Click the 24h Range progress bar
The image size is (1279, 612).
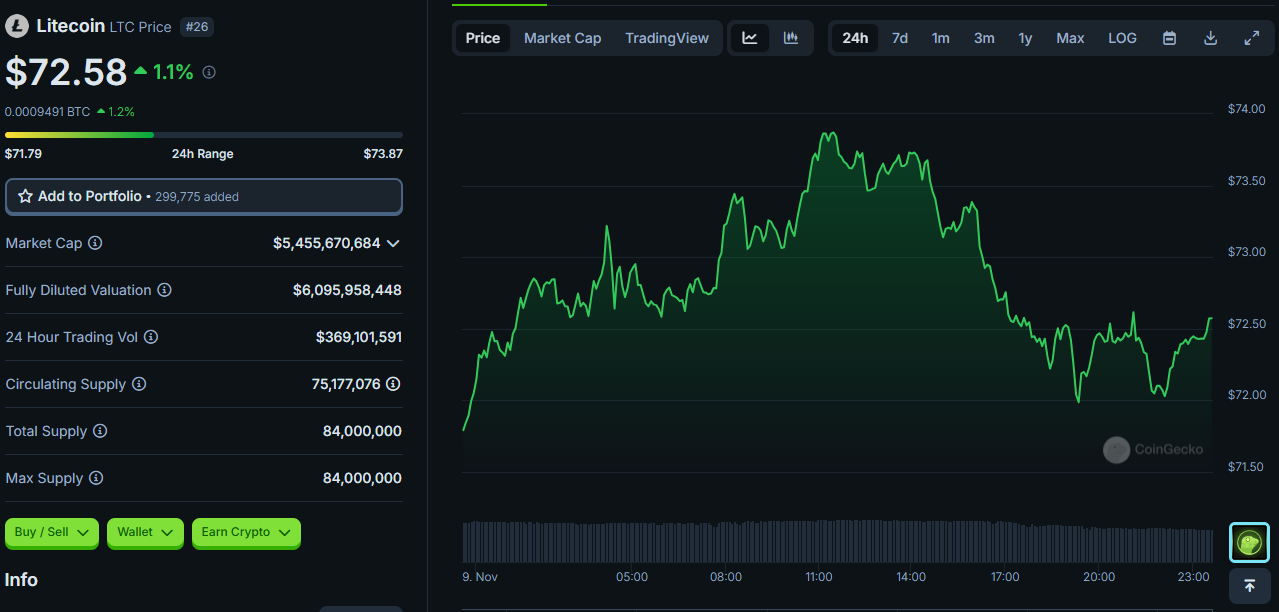click(204, 135)
